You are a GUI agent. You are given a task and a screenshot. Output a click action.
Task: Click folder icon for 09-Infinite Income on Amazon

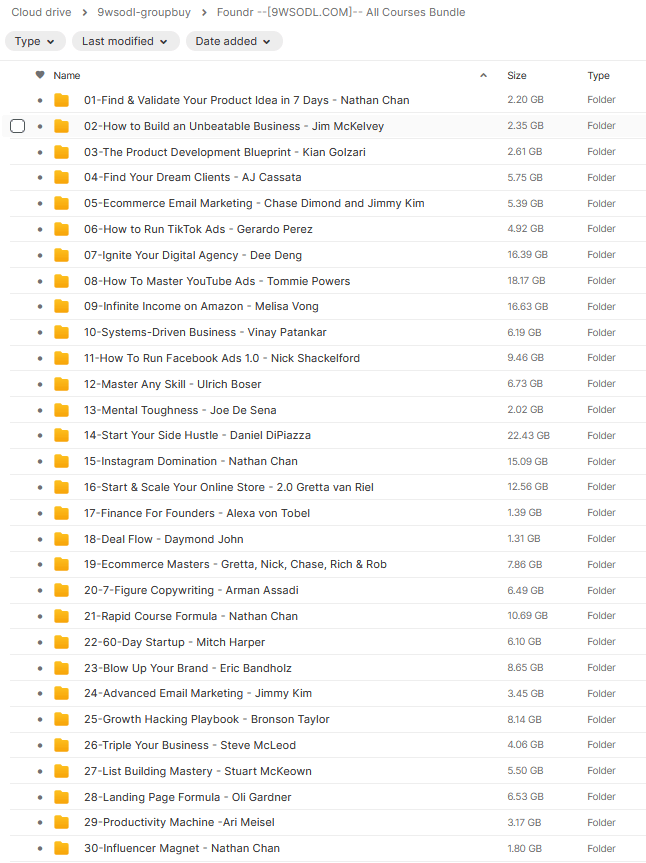click(62, 306)
